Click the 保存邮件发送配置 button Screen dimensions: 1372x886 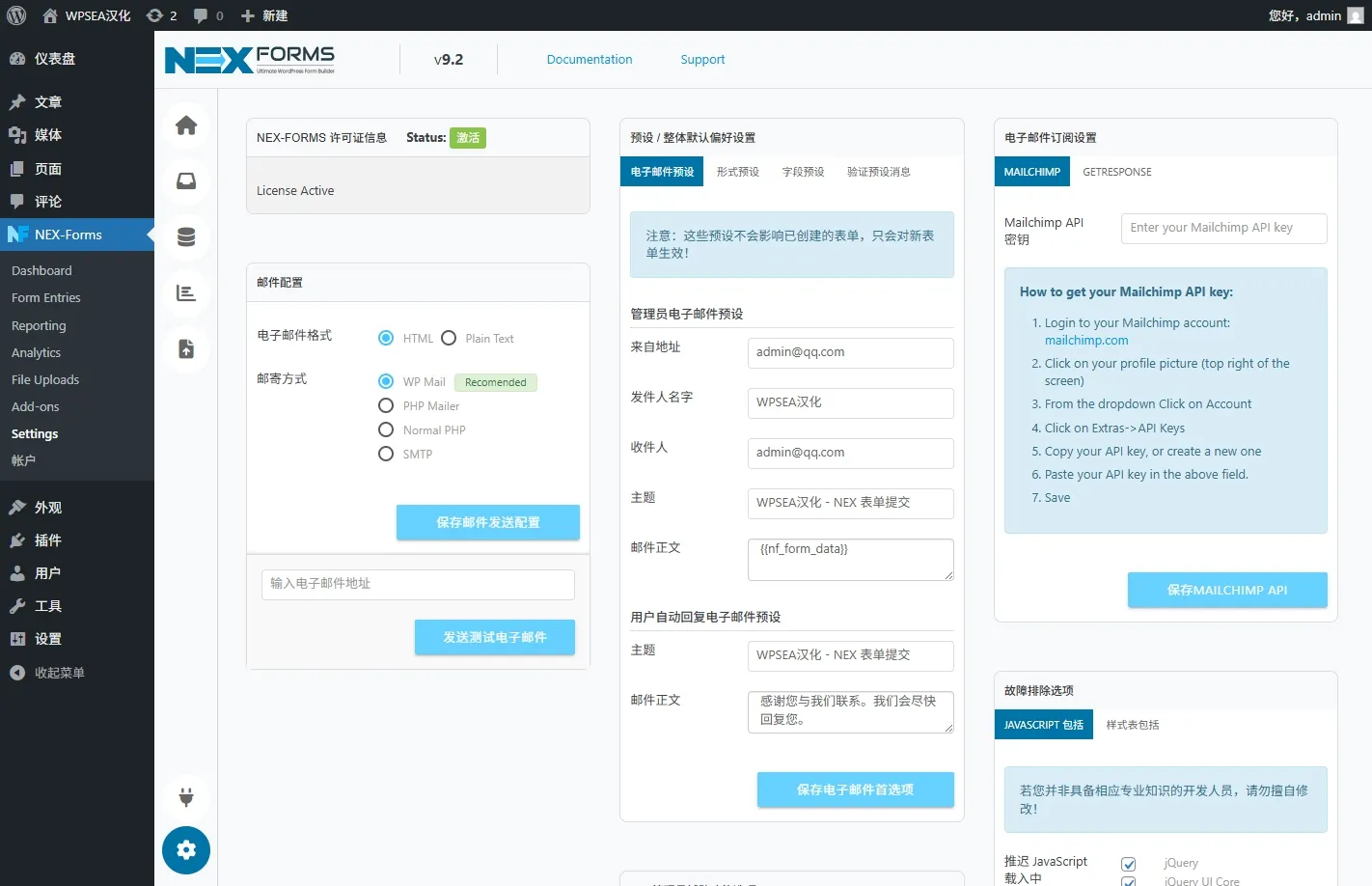click(x=487, y=522)
